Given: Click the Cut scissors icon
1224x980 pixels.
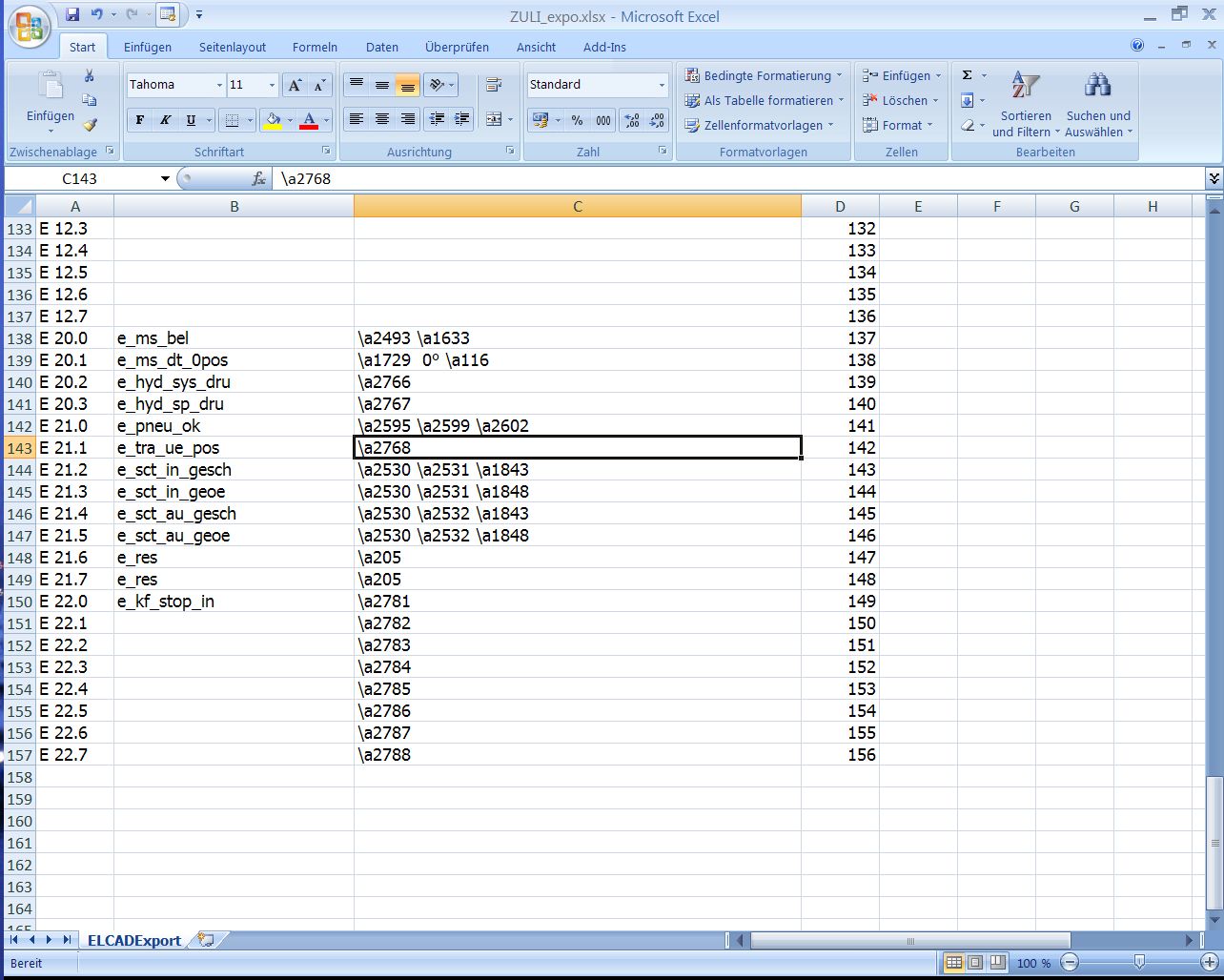Looking at the screenshot, I should pyautogui.click(x=90, y=77).
